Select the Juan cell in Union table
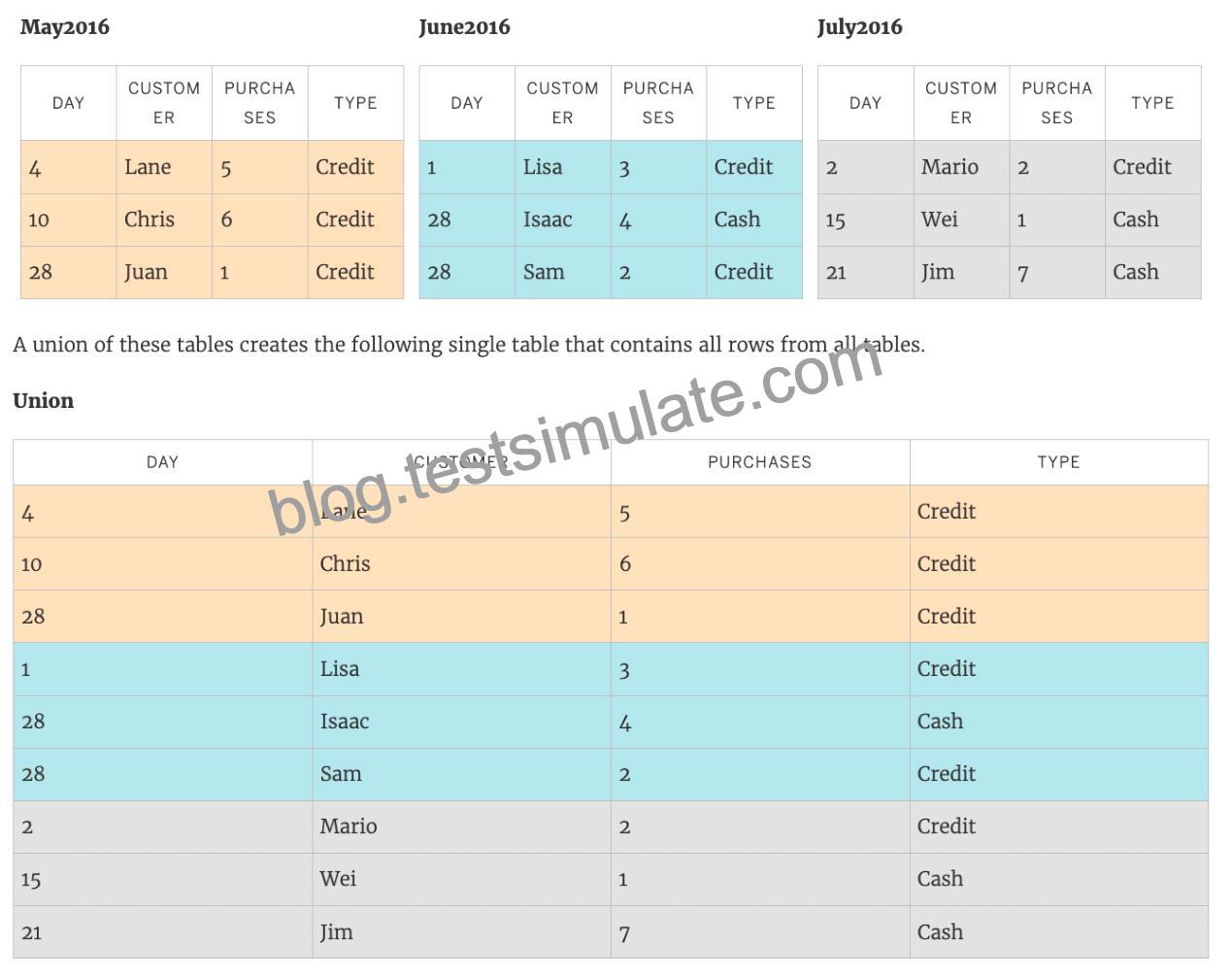 coord(461,617)
